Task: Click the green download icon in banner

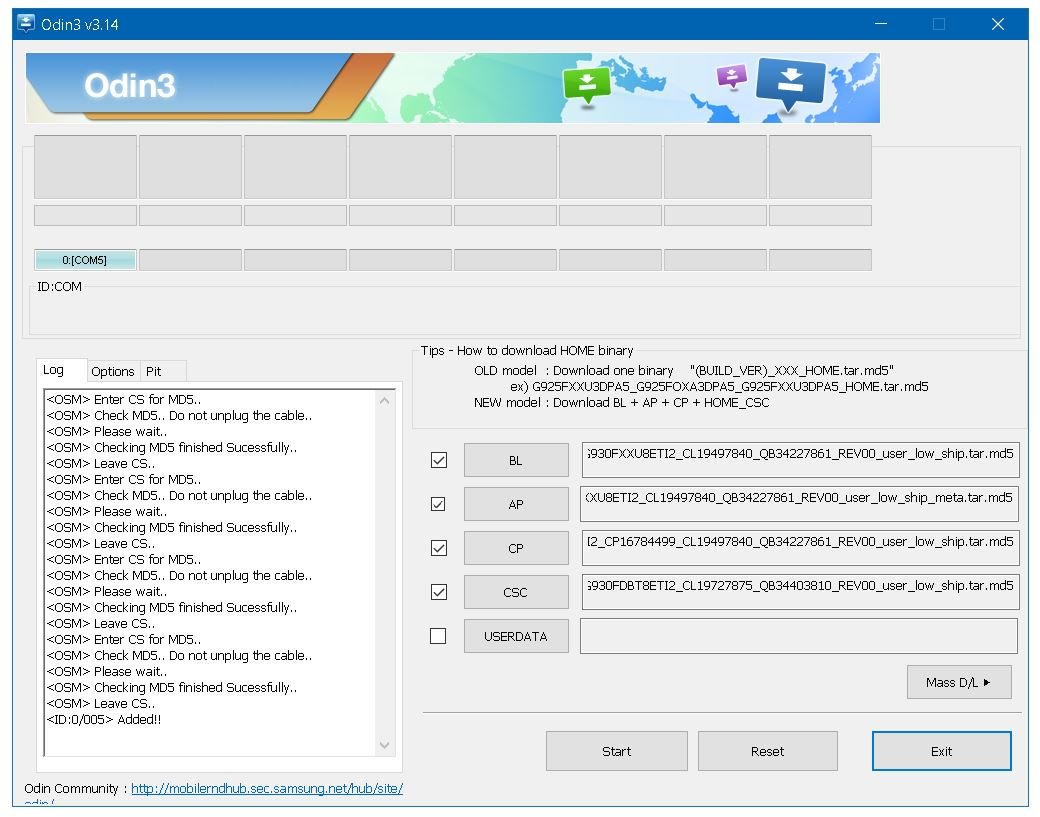Action: [x=586, y=86]
